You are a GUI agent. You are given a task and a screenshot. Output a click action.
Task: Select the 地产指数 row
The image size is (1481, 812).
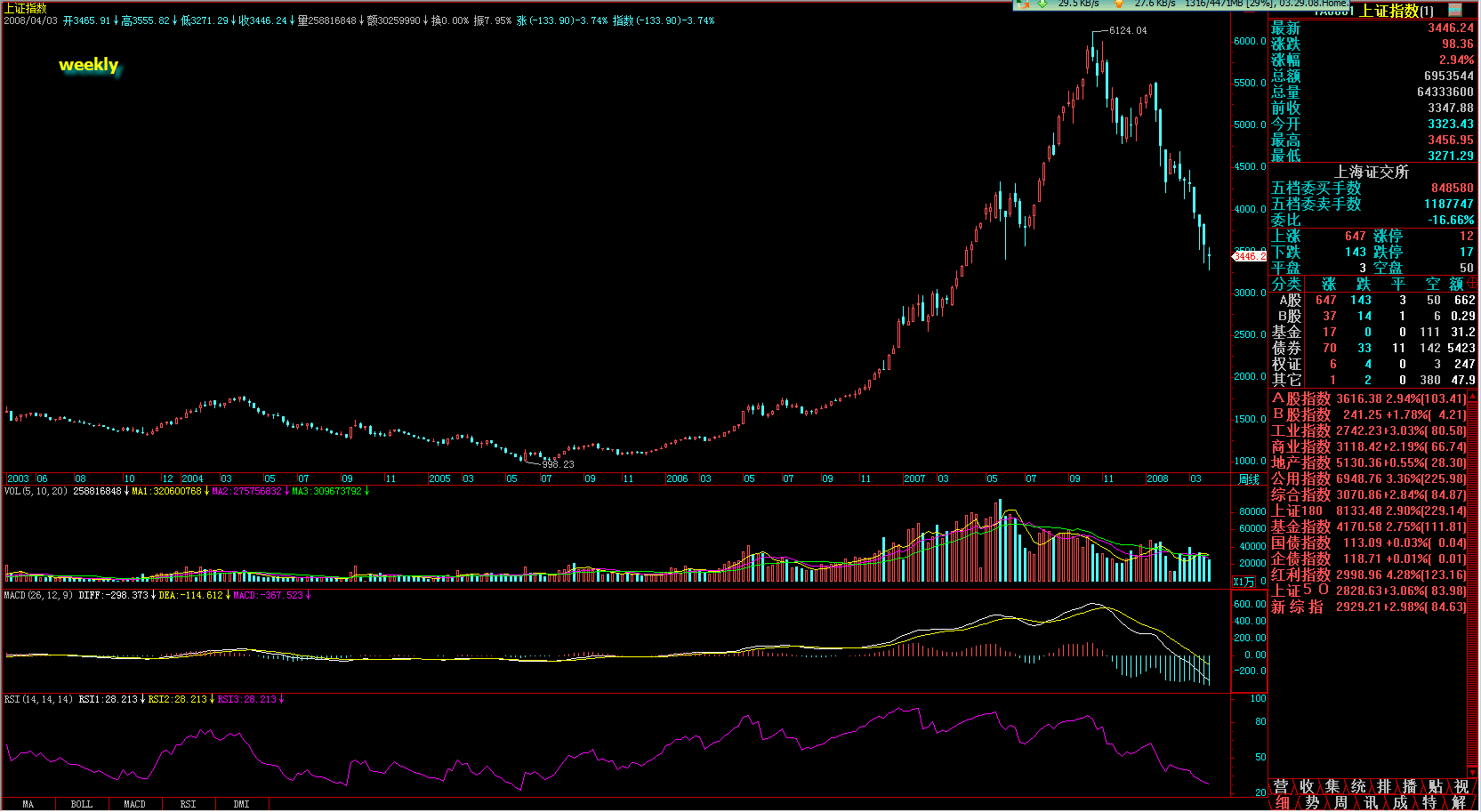click(1369, 462)
